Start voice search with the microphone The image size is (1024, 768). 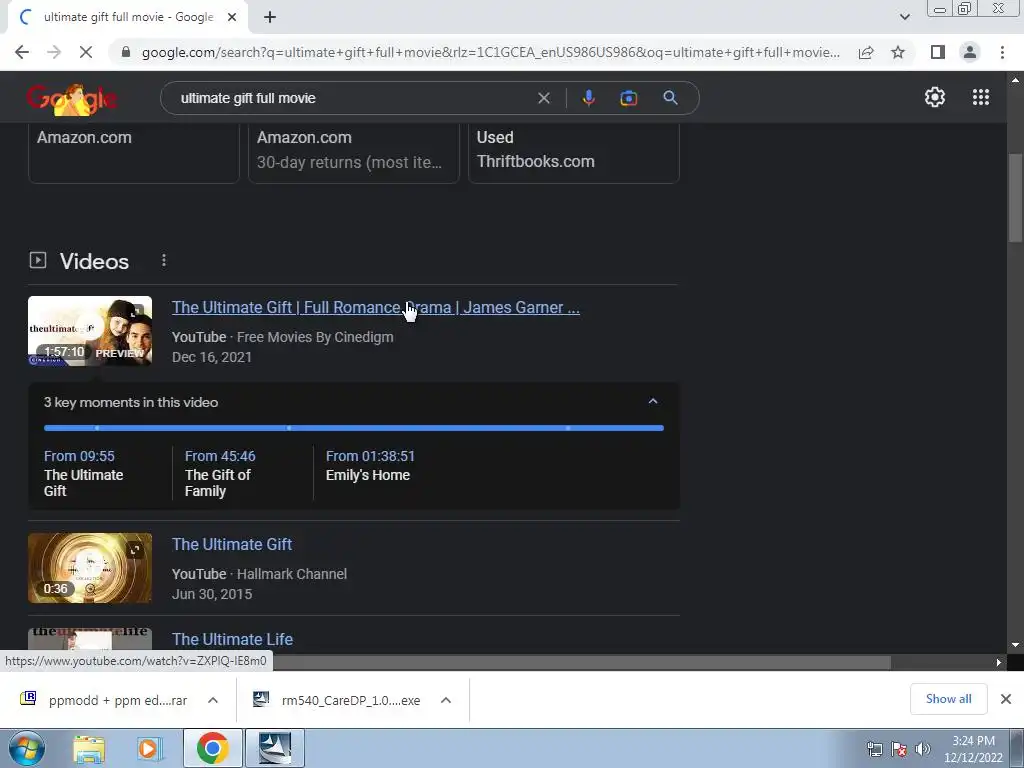pos(588,98)
